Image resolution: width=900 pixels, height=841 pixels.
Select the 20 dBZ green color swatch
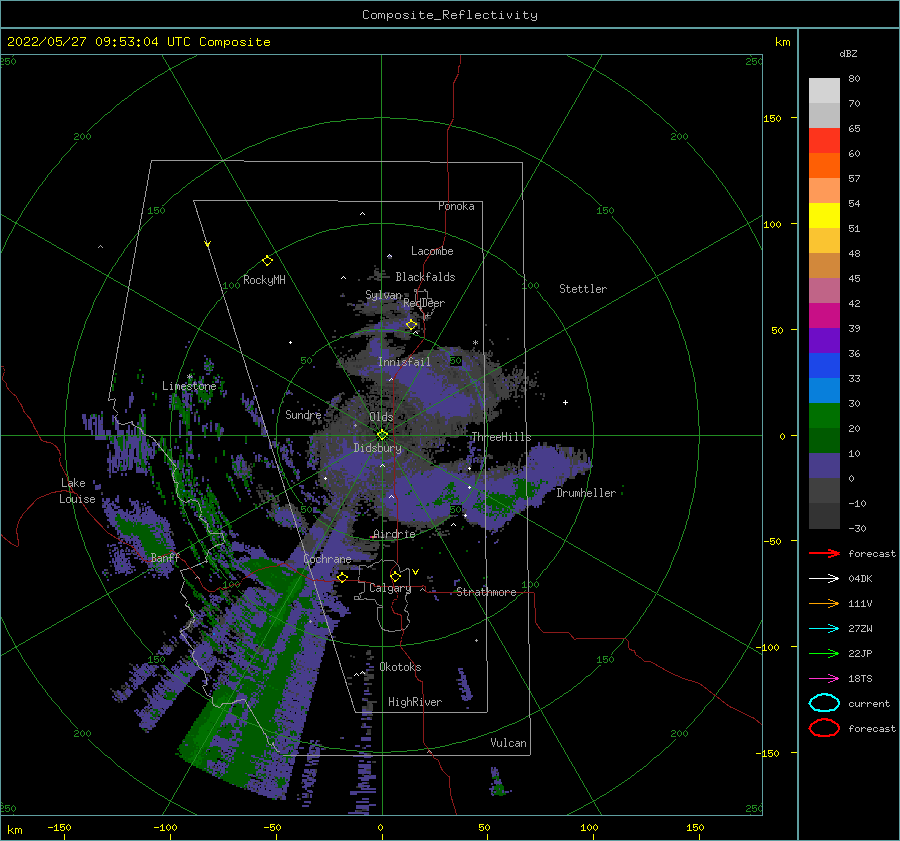(824, 416)
